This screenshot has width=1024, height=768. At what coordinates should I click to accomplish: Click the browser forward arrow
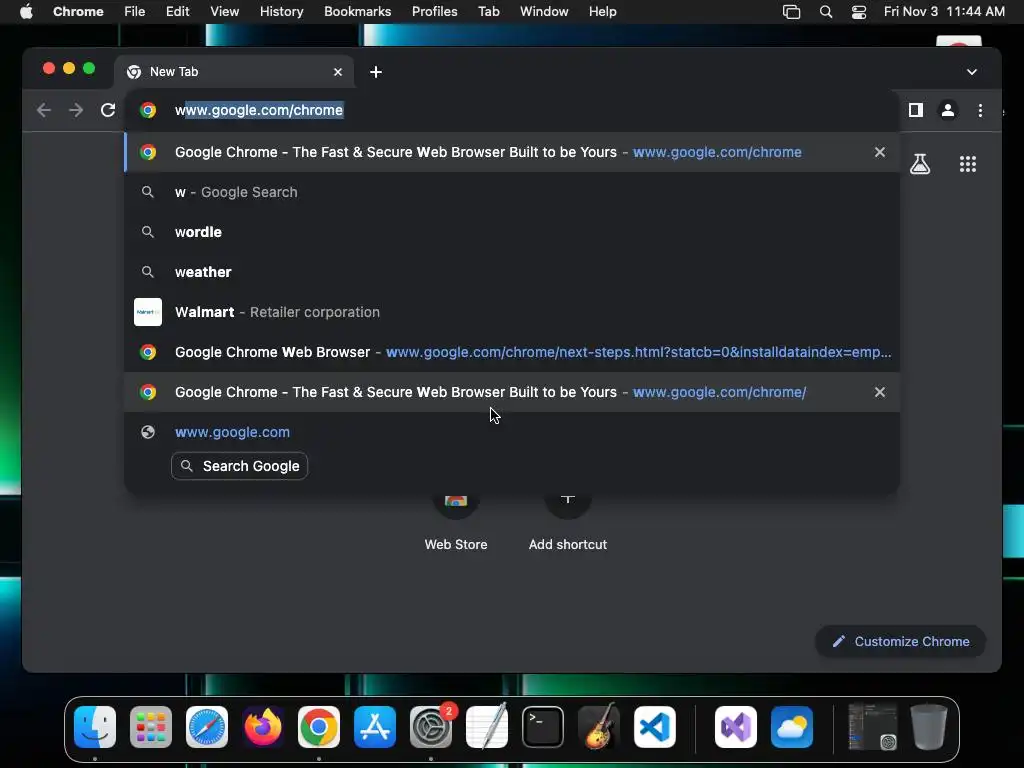coord(76,110)
